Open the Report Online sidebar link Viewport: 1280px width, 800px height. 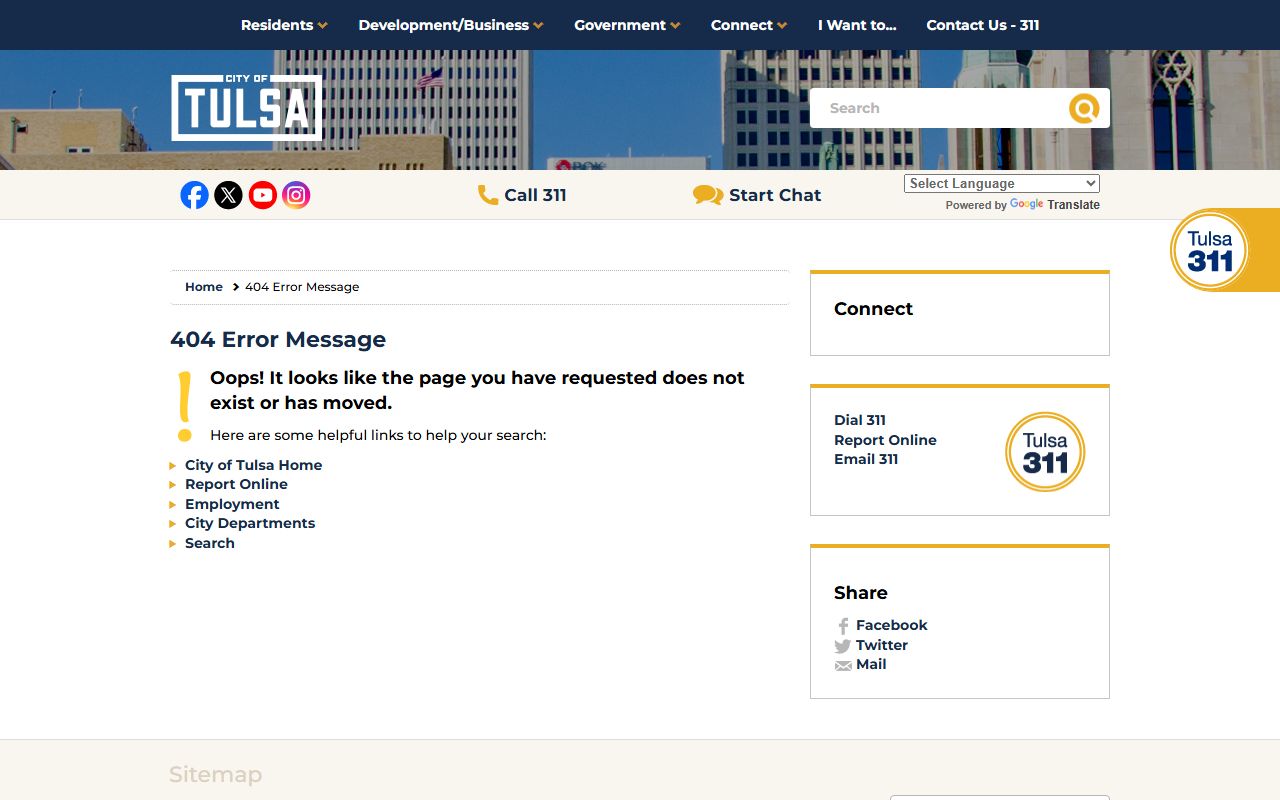(885, 440)
